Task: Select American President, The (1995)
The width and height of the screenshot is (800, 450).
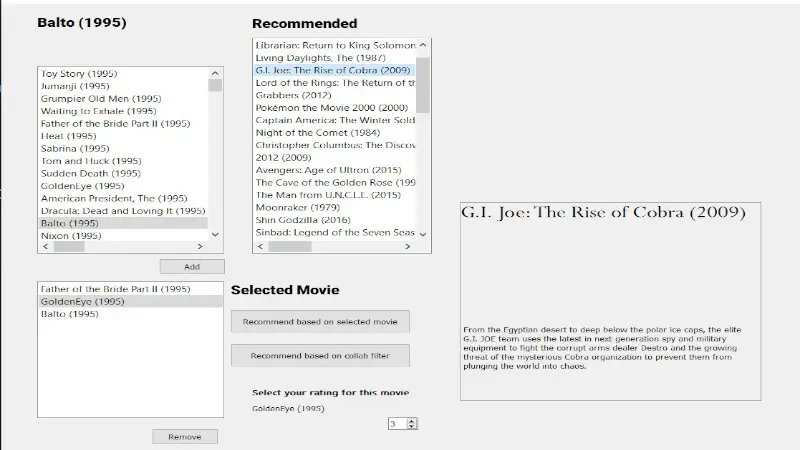Action: pyautogui.click(x=123, y=198)
